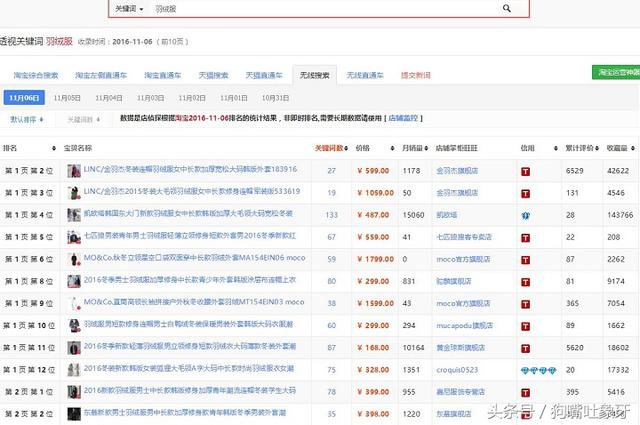
Task: Sort table by 排名 column arrows
Action: [x=54, y=148]
